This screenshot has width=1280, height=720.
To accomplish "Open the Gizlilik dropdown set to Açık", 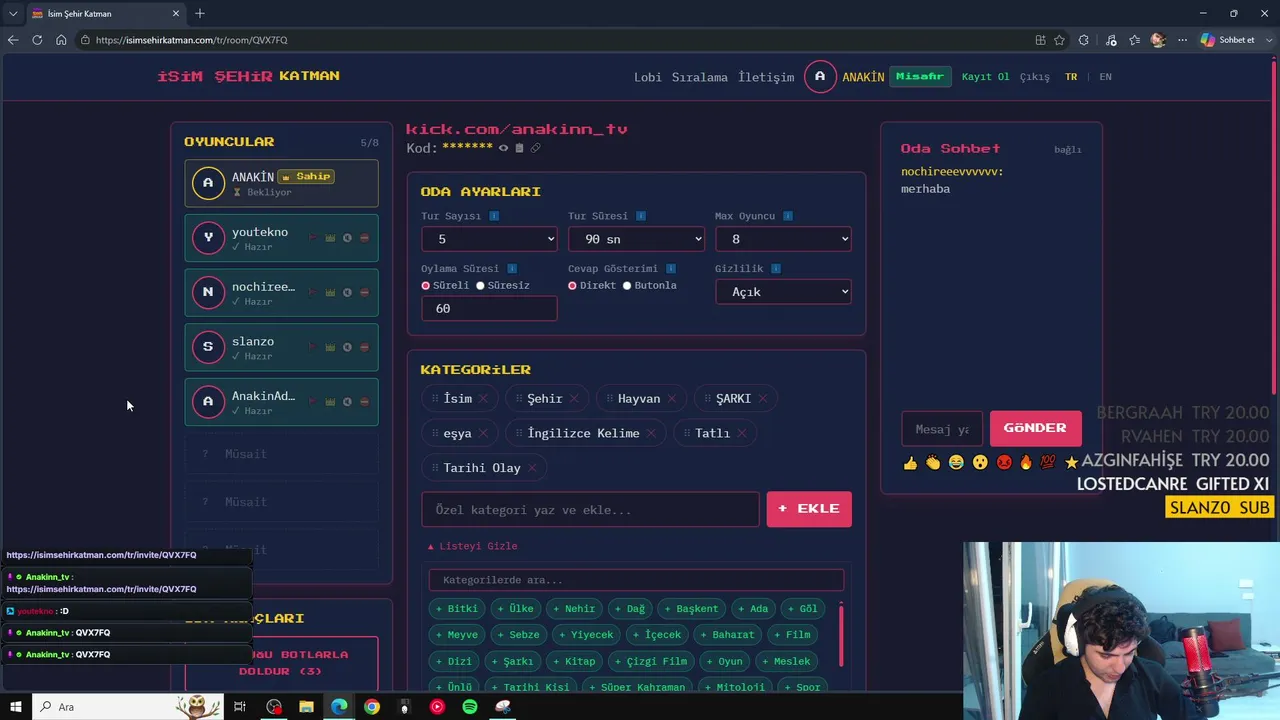I will pos(783,292).
